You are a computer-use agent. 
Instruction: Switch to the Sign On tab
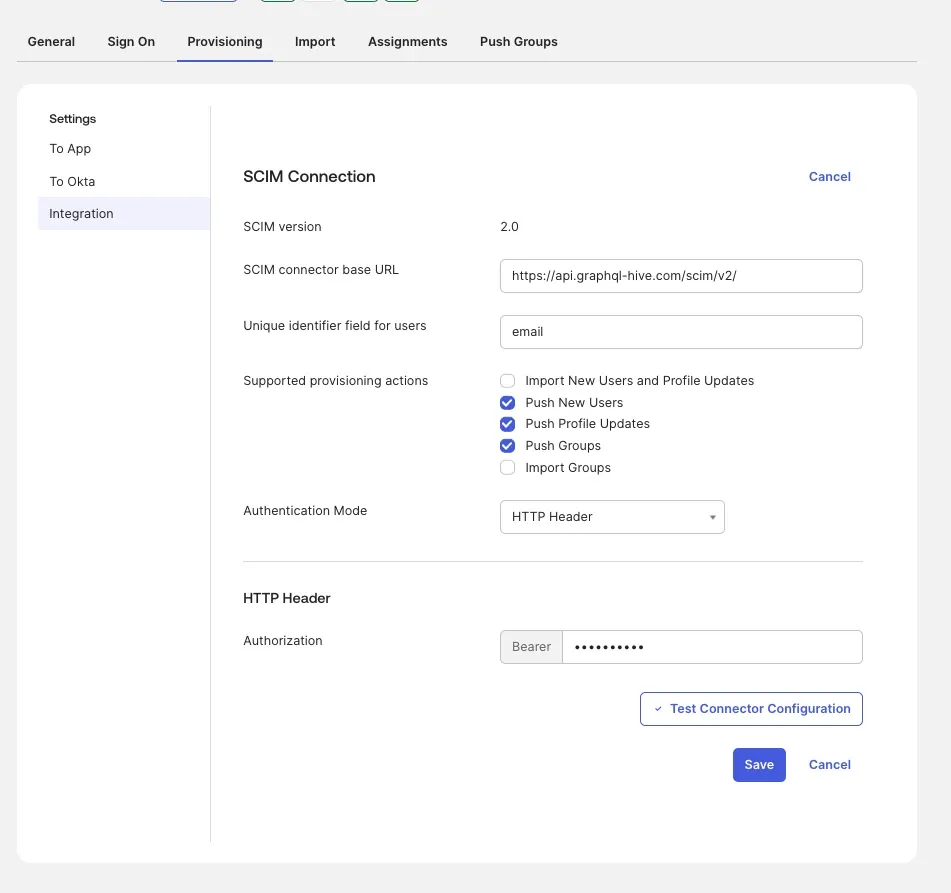pyautogui.click(x=131, y=42)
